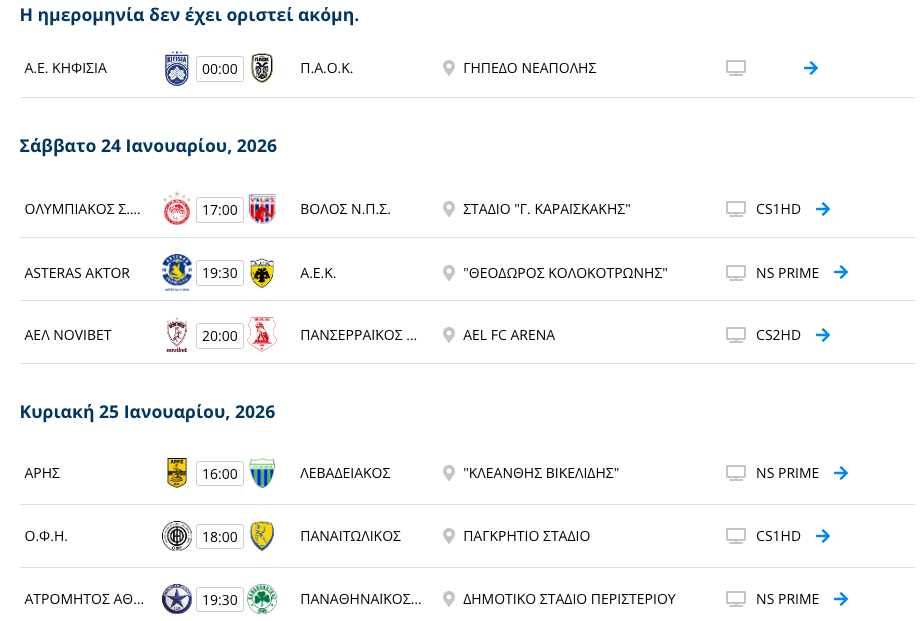
Task: Click the Olympiacos red crest logo
Action: pos(177,209)
